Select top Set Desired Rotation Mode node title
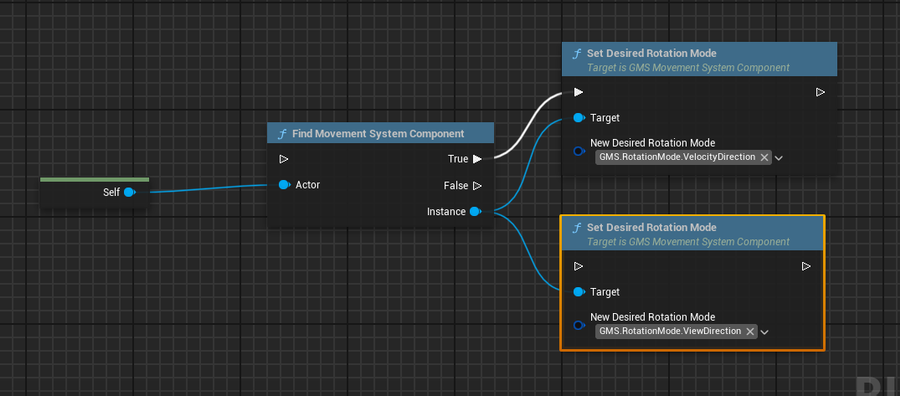 651,53
